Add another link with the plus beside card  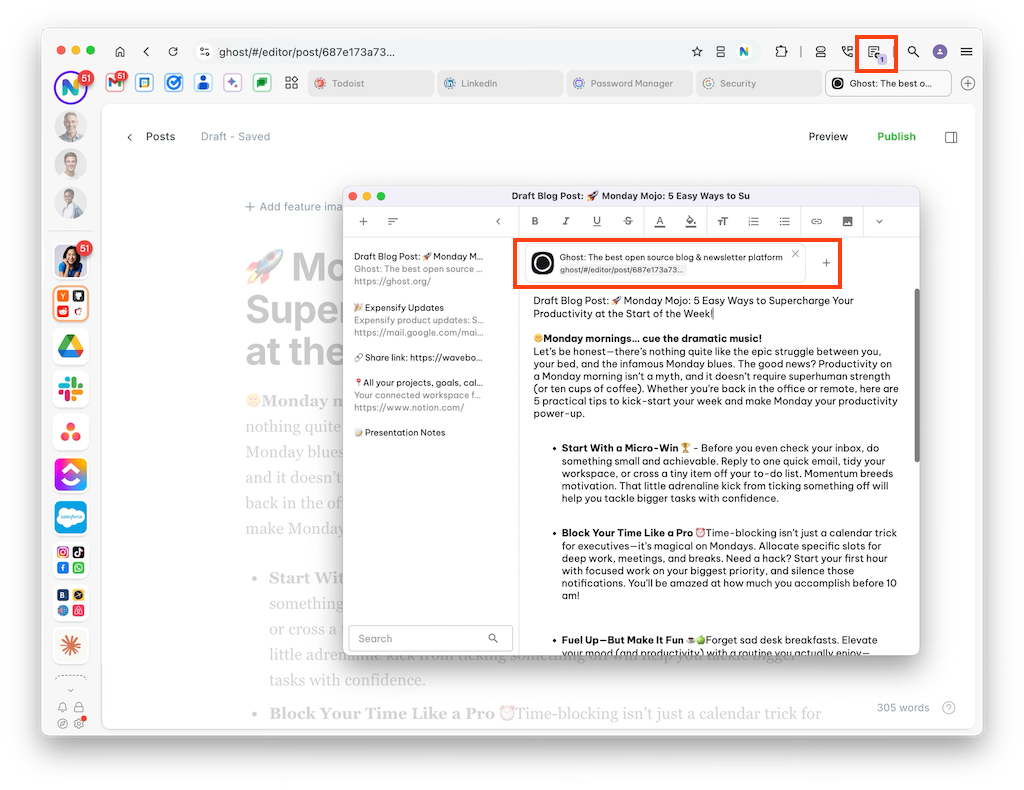coord(826,263)
